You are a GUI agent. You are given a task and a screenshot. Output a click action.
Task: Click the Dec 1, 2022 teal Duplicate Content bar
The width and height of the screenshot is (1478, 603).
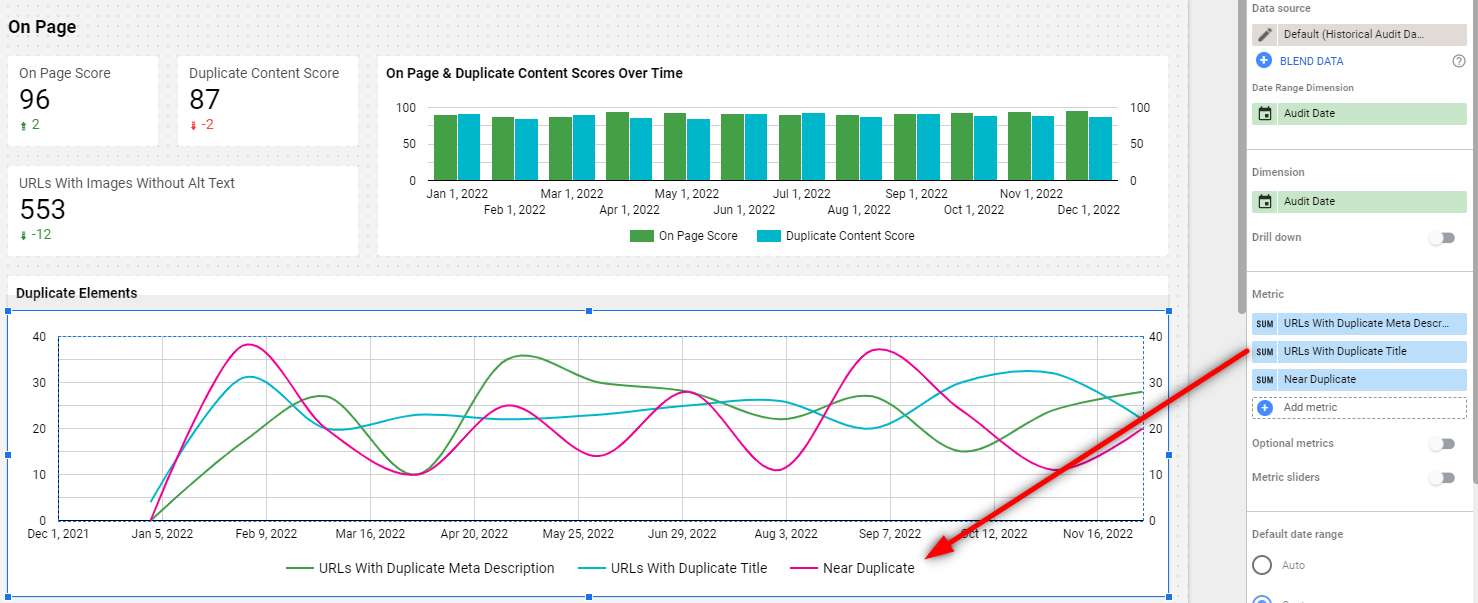click(x=1101, y=149)
